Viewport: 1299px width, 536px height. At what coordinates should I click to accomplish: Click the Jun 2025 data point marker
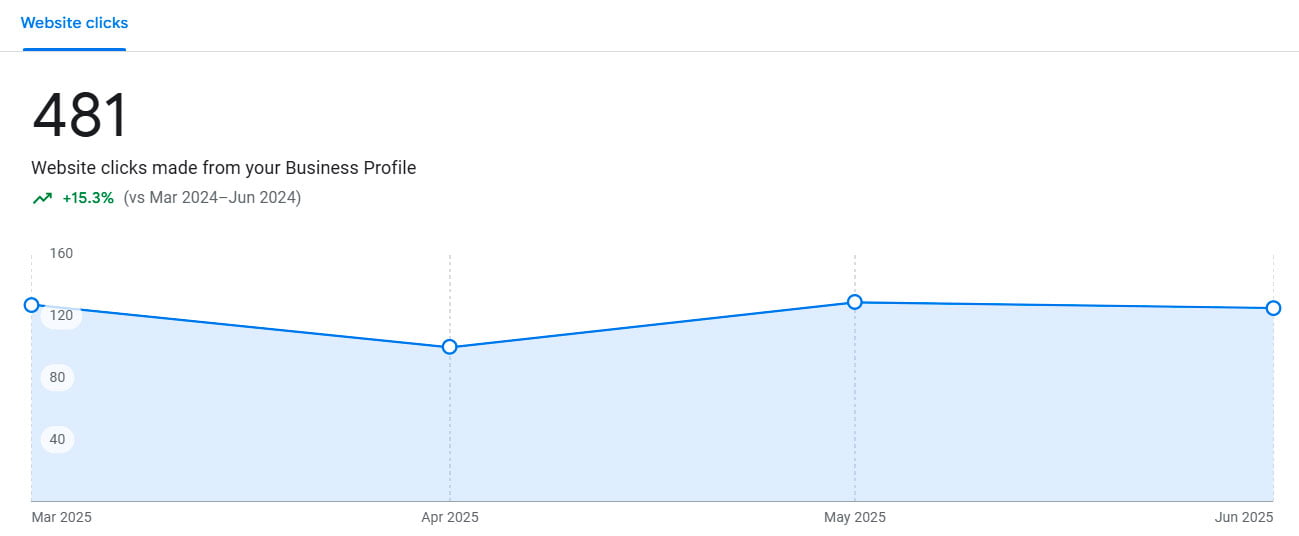pos(1273,308)
